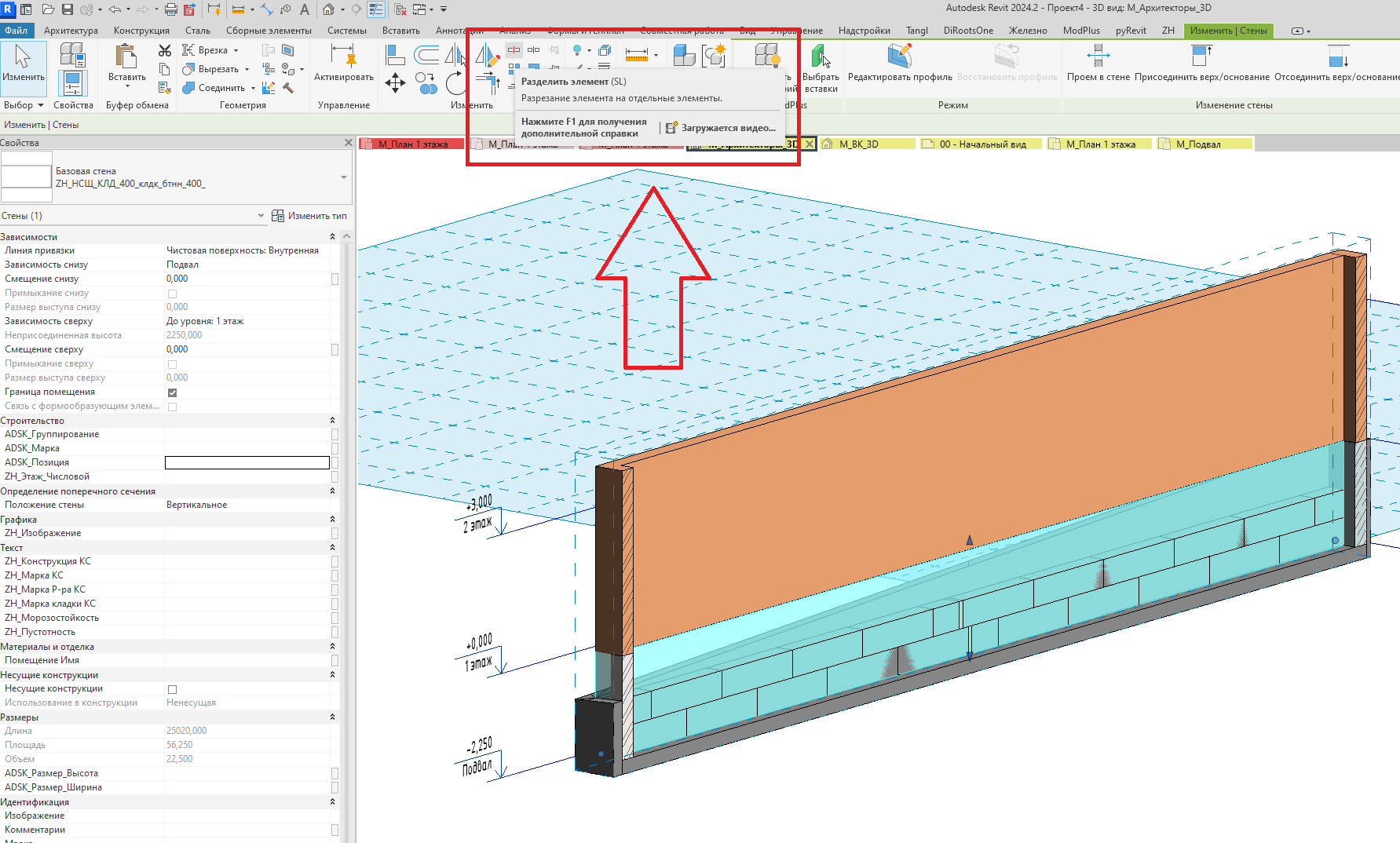Click the Зависимость сверху value До уровня: 1 этаж
The height and width of the screenshot is (843, 1400).
(205, 322)
